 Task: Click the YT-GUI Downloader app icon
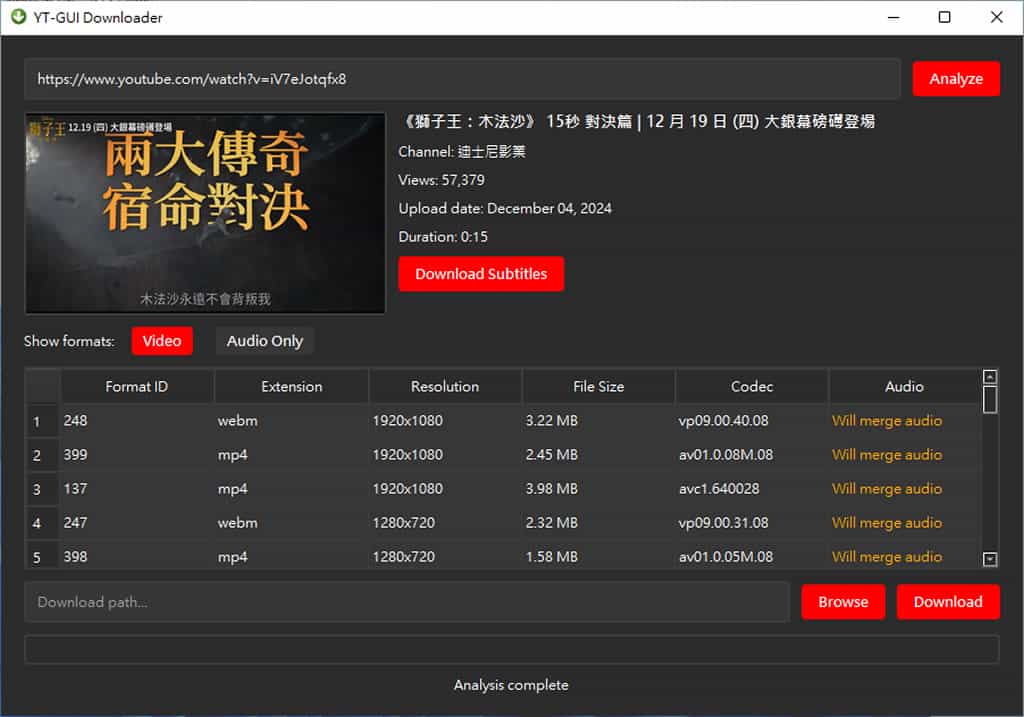click(17, 17)
